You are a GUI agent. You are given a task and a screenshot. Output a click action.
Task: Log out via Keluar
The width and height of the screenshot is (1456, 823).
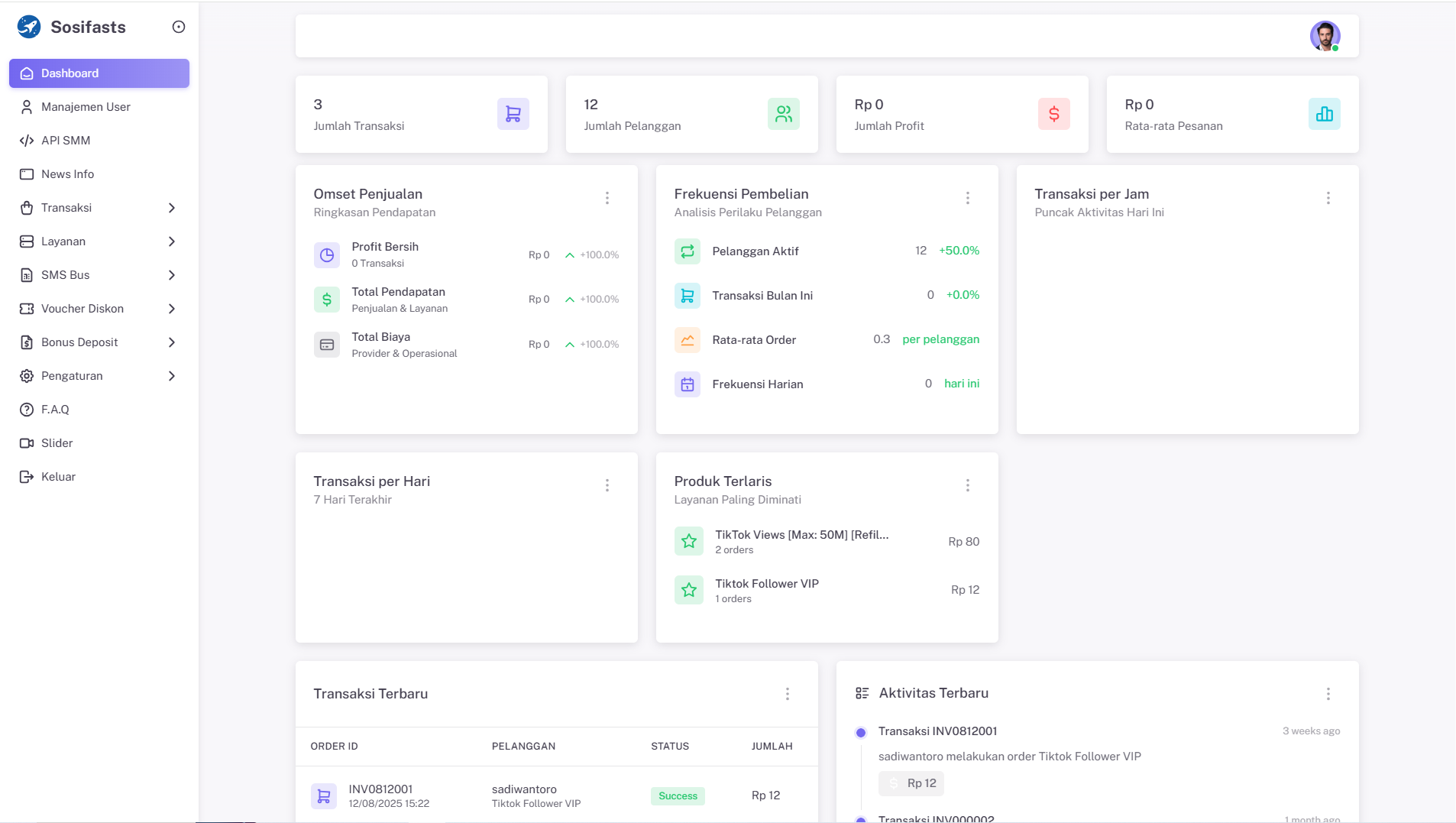(x=99, y=477)
